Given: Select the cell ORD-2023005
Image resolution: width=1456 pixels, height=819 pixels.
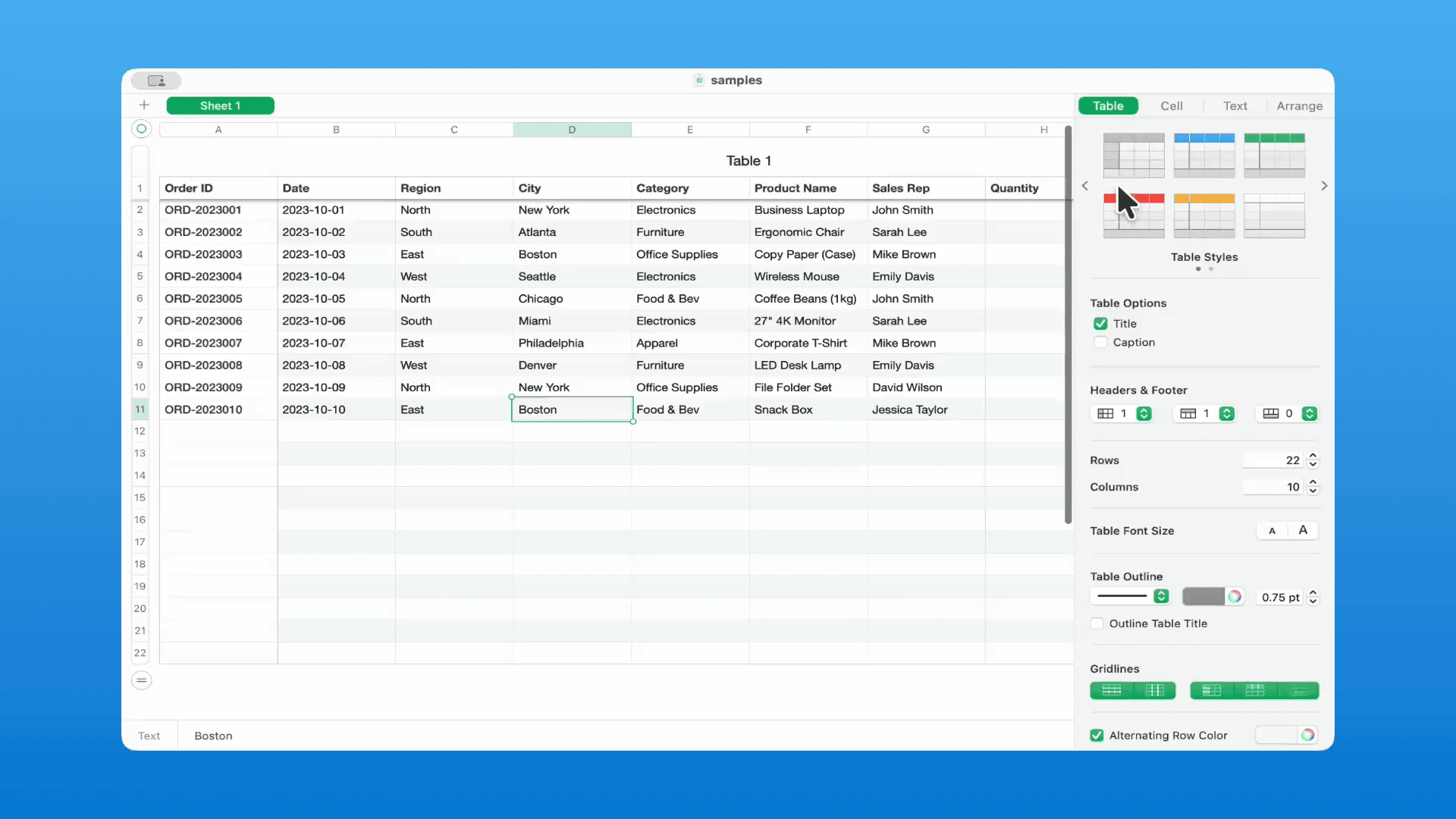Looking at the screenshot, I should point(218,299).
